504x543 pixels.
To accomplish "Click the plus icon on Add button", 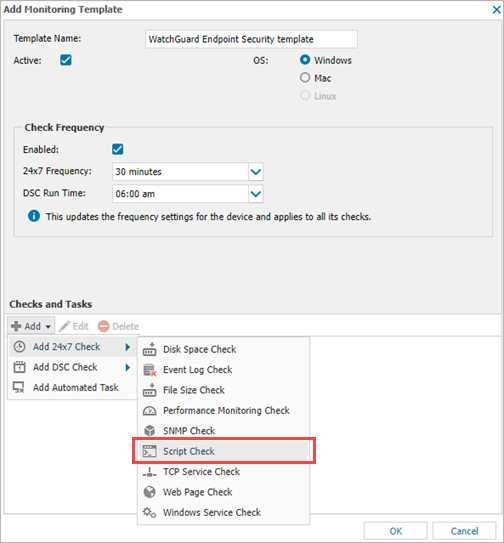I will click(x=16, y=326).
